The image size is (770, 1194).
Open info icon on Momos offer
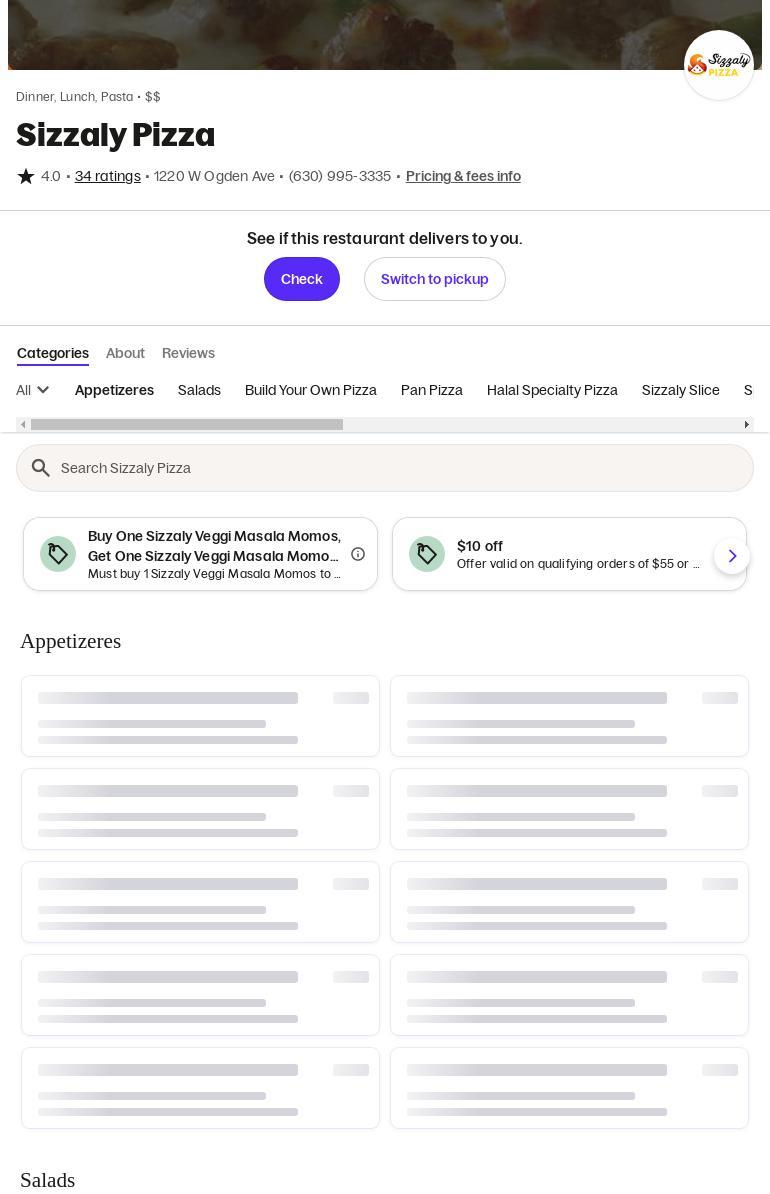point(358,554)
